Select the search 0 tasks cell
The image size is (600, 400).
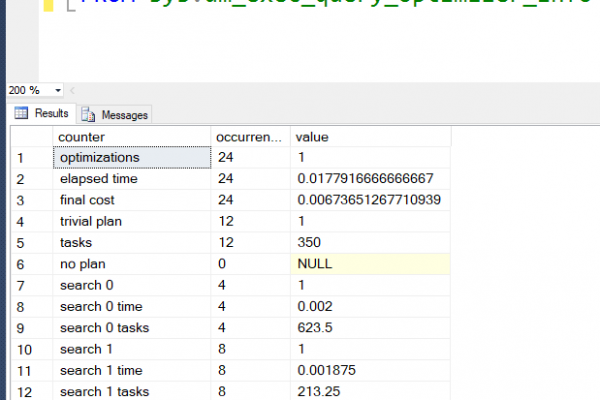pyautogui.click(x=132, y=328)
